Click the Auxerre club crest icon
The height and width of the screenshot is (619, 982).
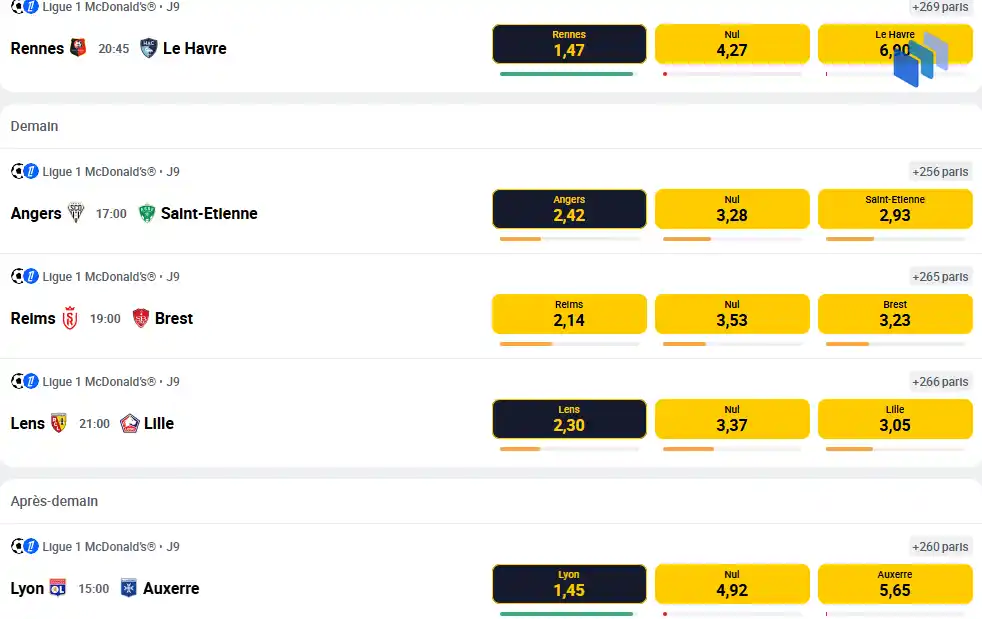point(128,588)
